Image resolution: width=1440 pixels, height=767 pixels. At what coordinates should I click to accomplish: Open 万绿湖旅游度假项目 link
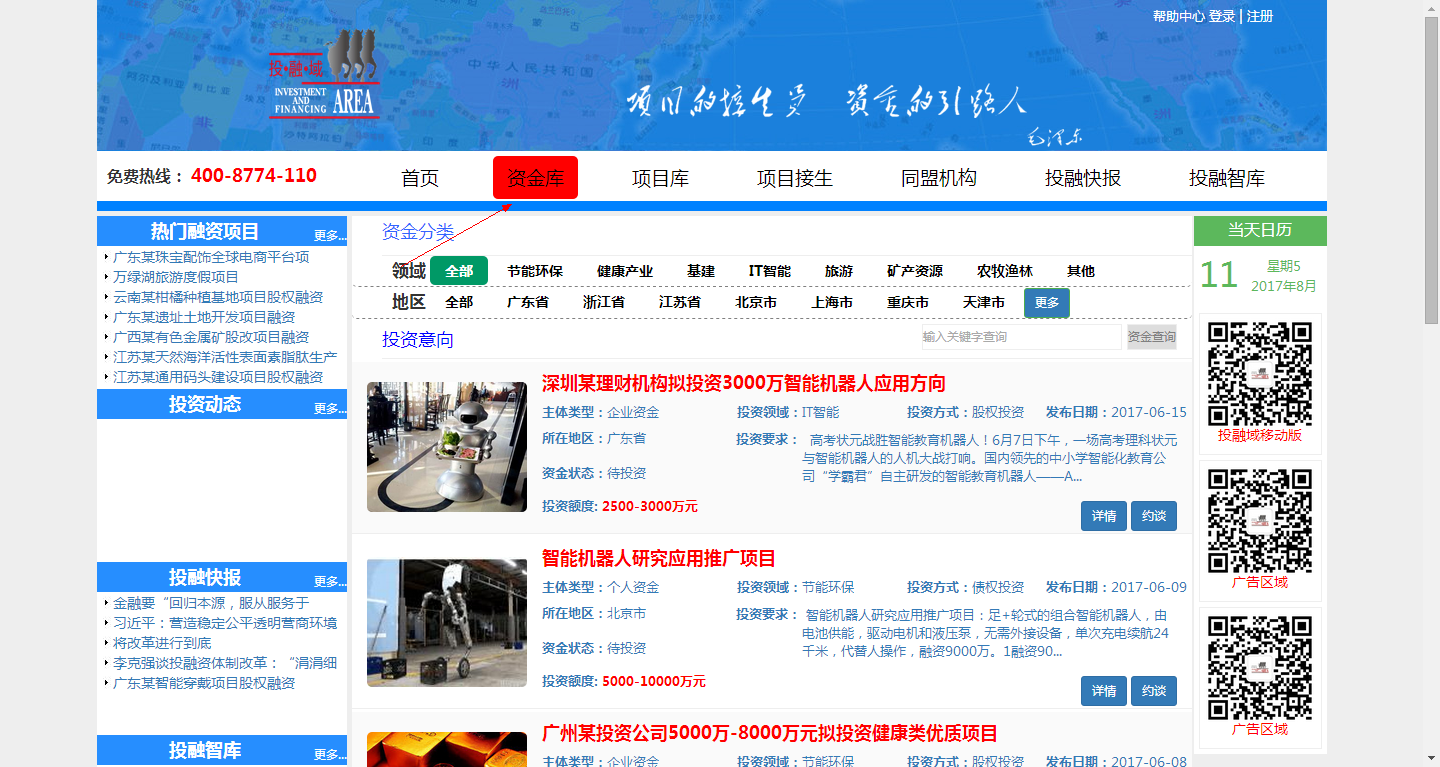pyautogui.click(x=176, y=277)
